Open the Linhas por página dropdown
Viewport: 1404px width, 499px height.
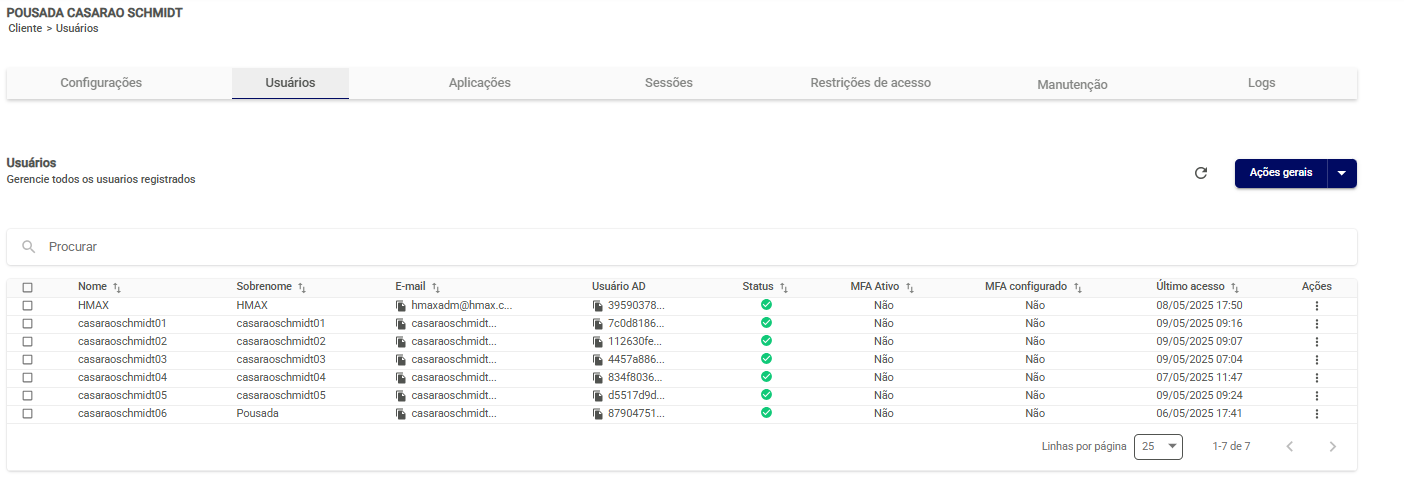pyautogui.click(x=1158, y=447)
